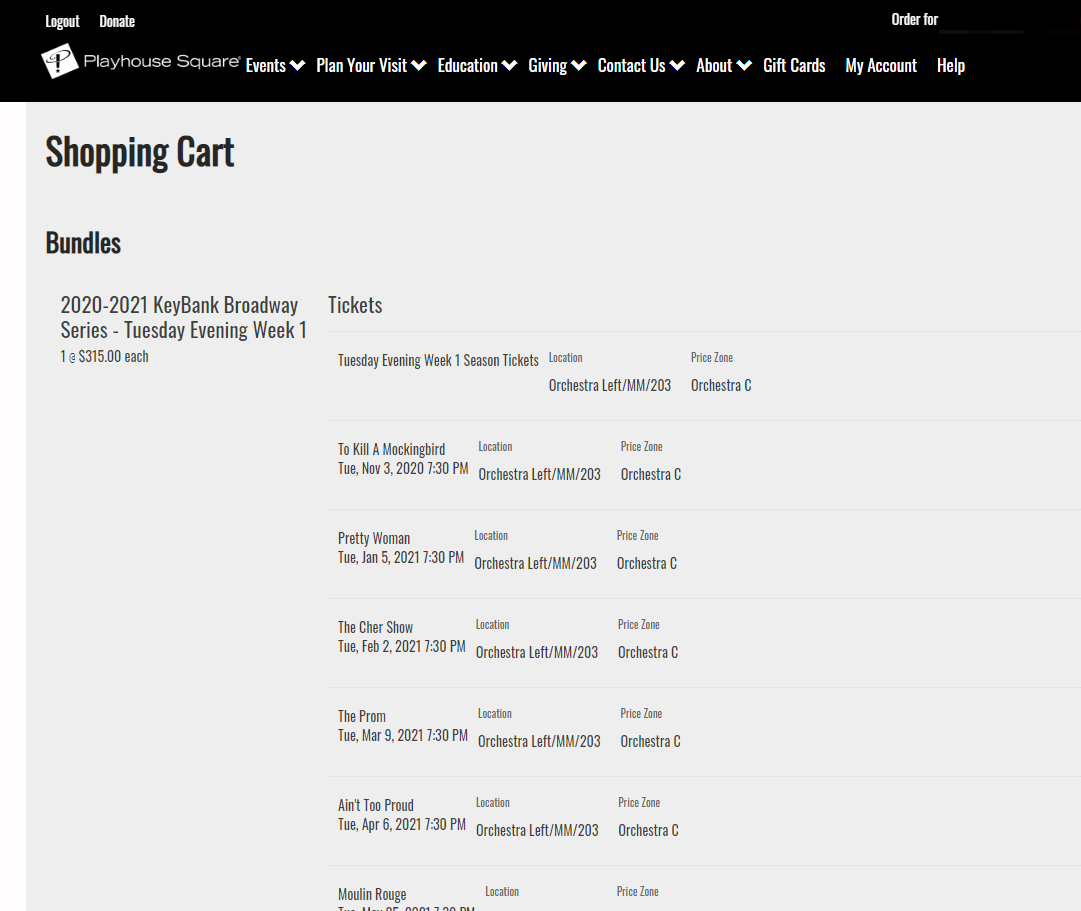Click 'Tue, Feb 2, 2021 7:30 PM' date
Screen dimensions: 1081x911
(x=402, y=647)
